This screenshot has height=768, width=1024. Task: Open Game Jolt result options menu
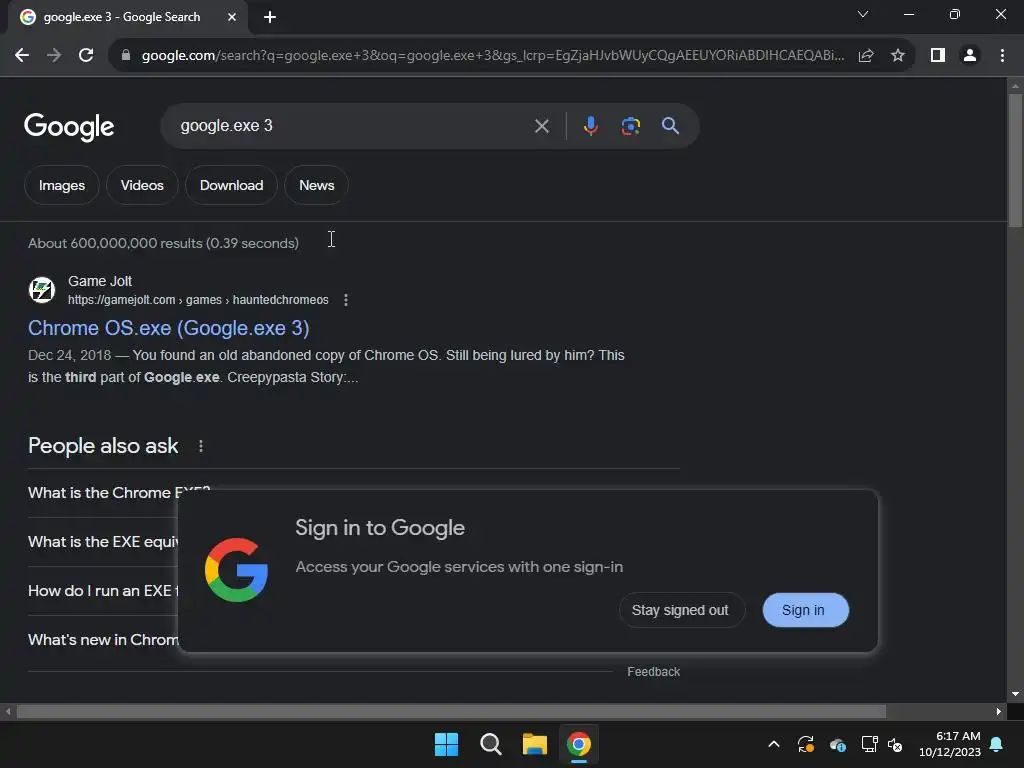[x=345, y=300]
